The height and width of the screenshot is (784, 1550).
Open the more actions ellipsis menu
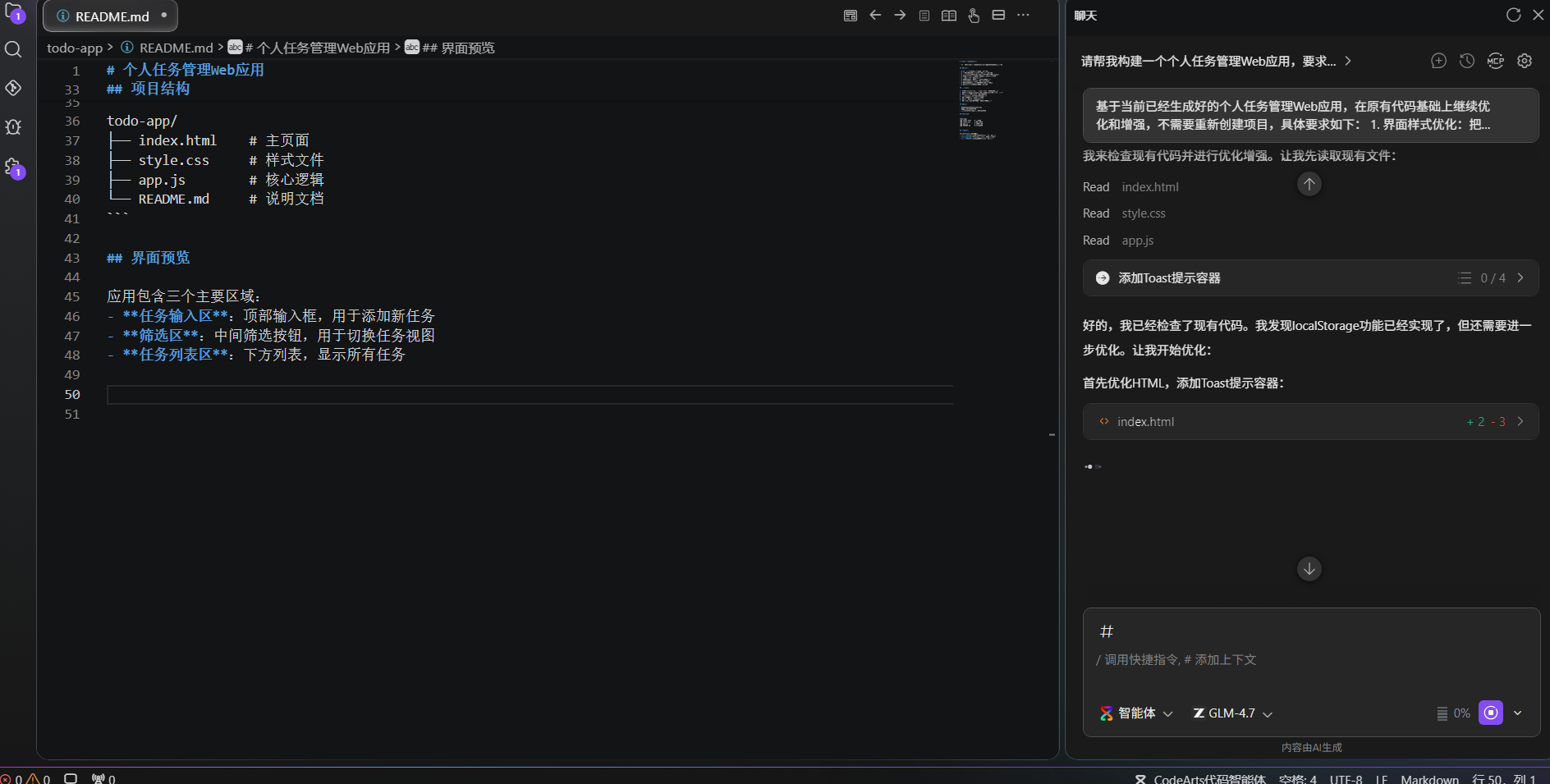click(1023, 16)
